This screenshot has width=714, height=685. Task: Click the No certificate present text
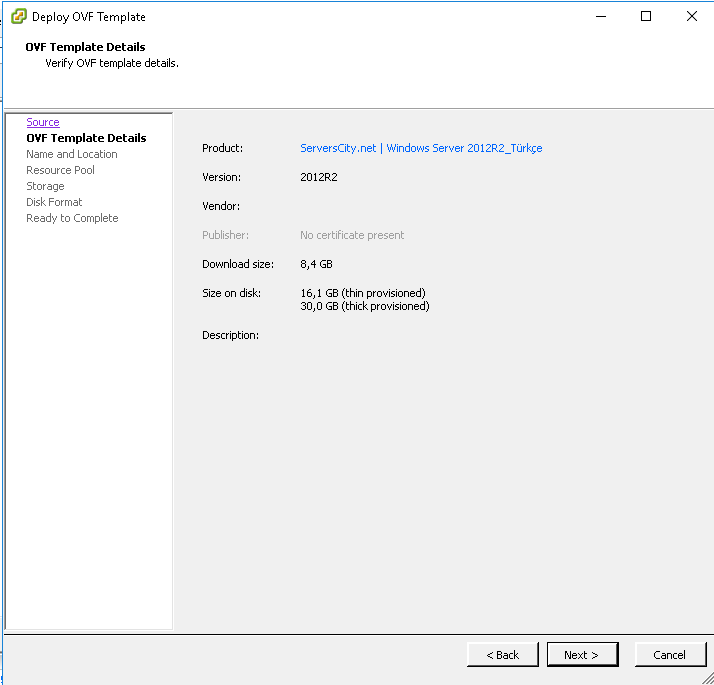point(352,235)
